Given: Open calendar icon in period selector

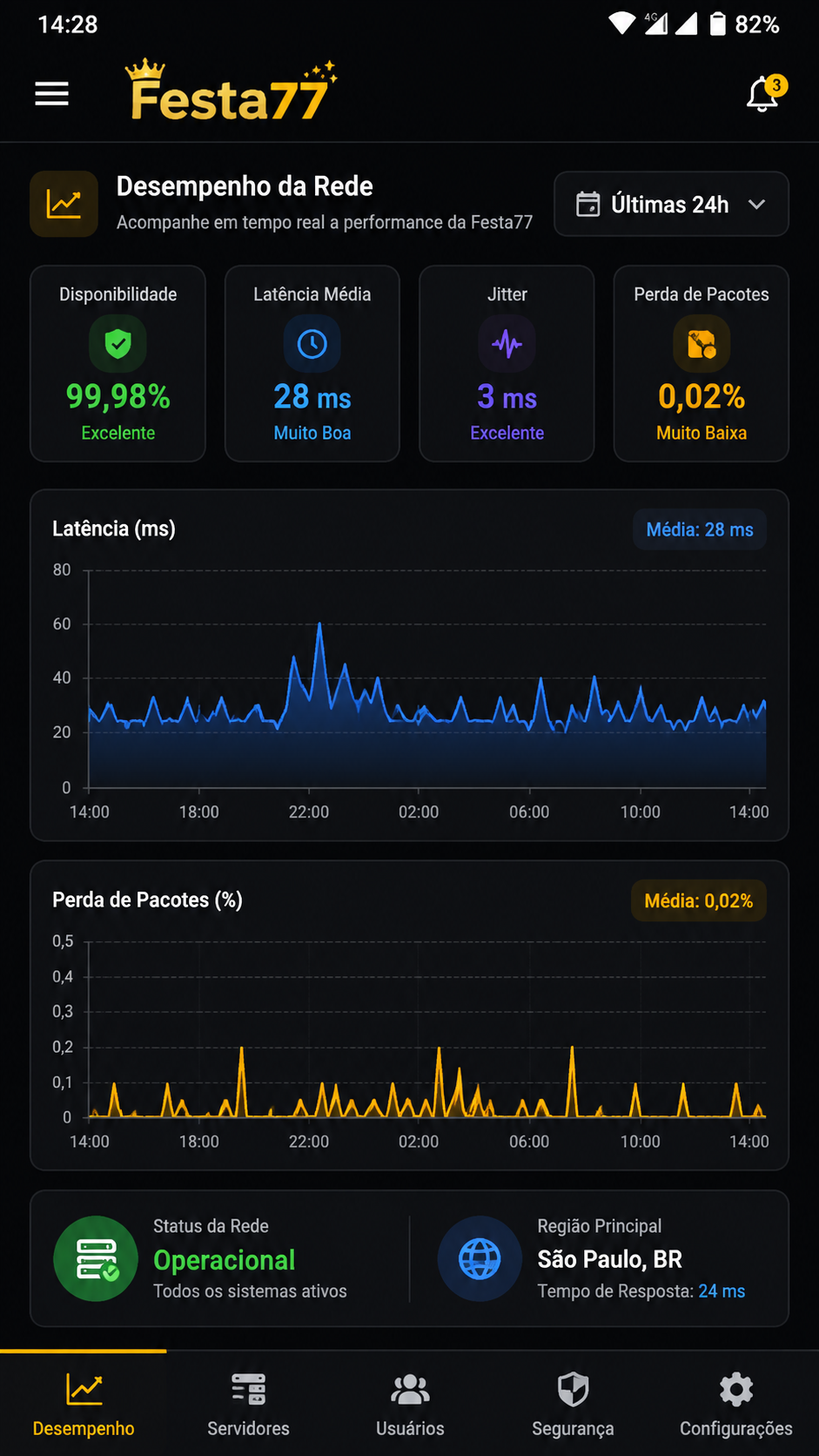Looking at the screenshot, I should click(588, 204).
